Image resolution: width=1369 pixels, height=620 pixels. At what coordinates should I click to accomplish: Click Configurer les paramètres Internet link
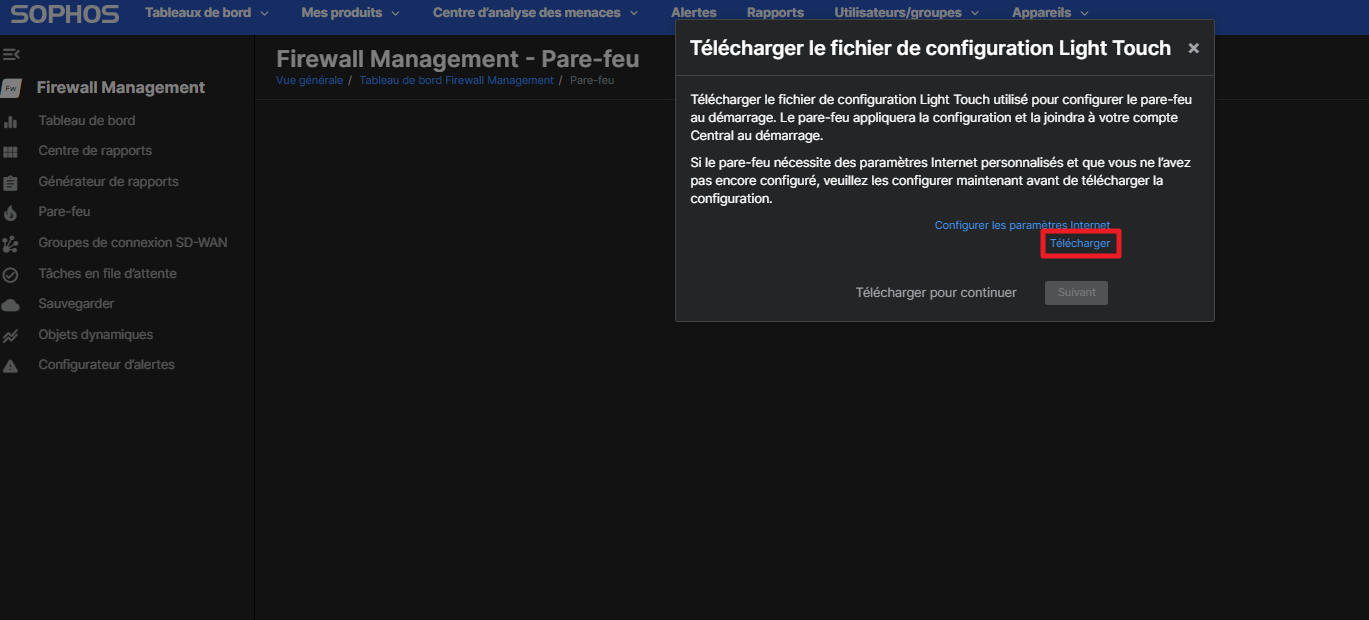(x=1022, y=225)
